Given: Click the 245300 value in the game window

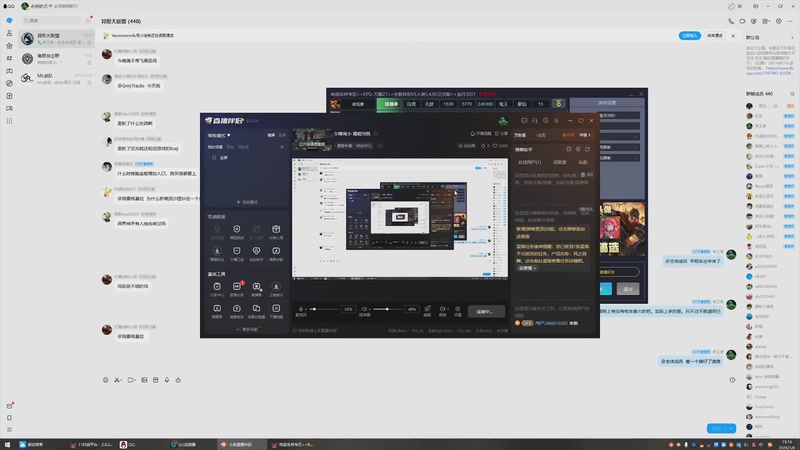Looking at the screenshot, I should click(485, 104).
